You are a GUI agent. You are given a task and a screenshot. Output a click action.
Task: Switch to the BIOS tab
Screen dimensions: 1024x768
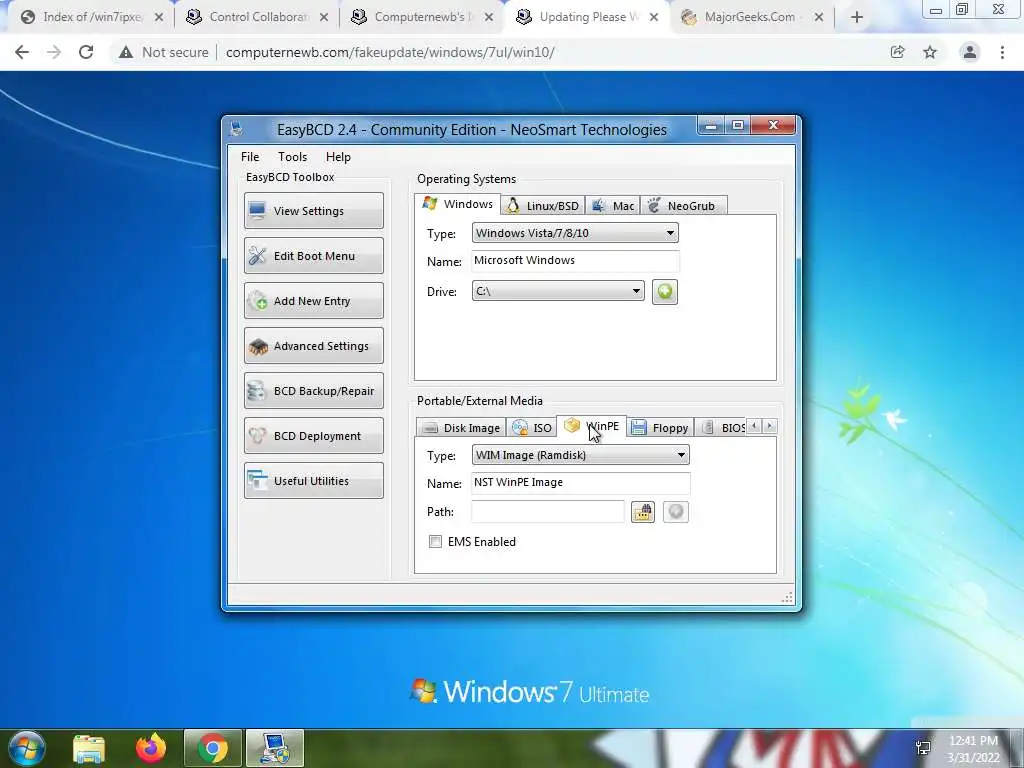(722, 428)
